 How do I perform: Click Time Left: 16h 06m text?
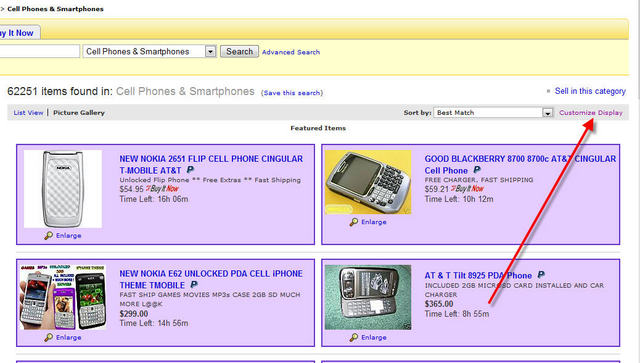click(154, 199)
